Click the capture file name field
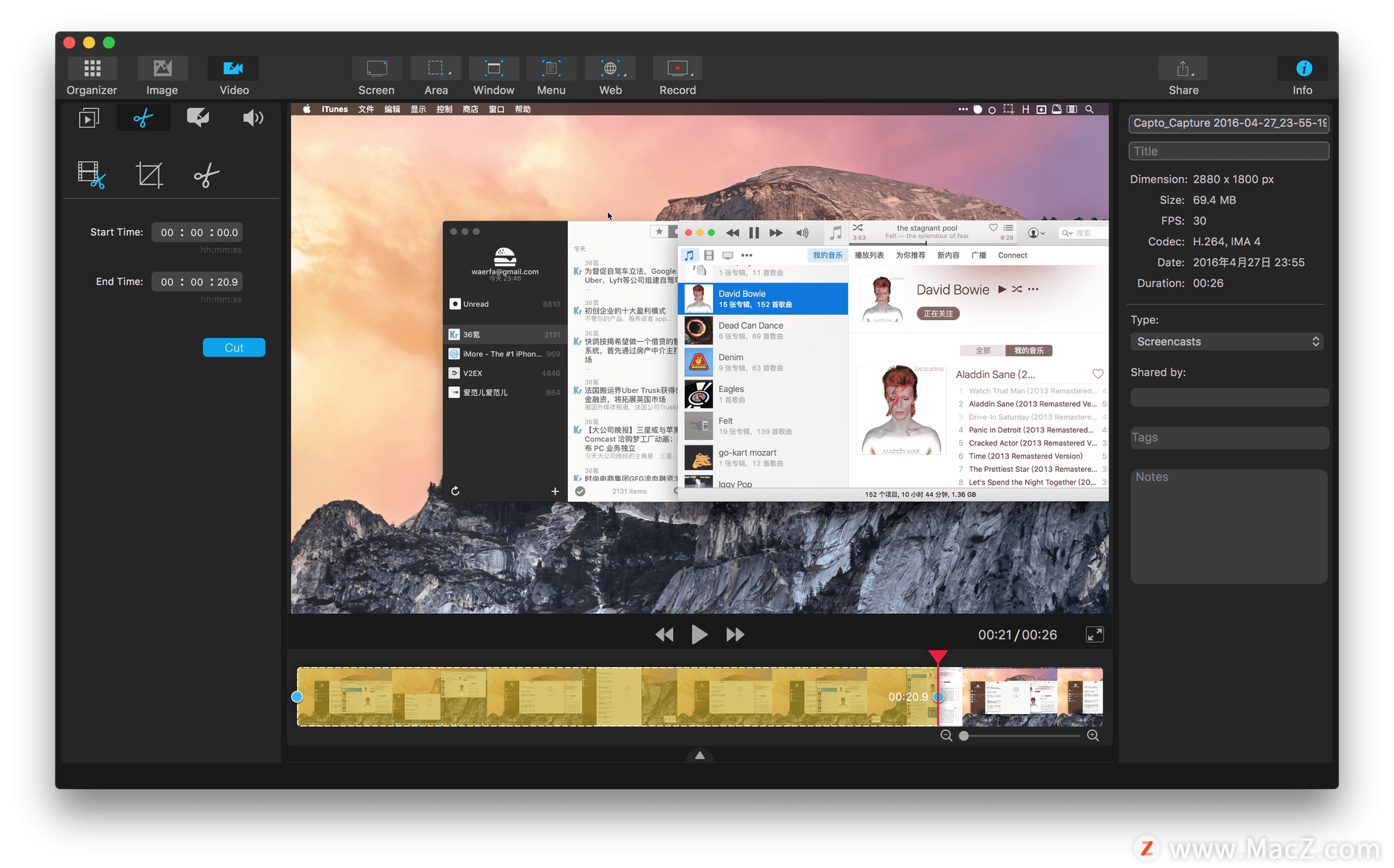Screen dimensions: 1394x868 (1228, 123)
